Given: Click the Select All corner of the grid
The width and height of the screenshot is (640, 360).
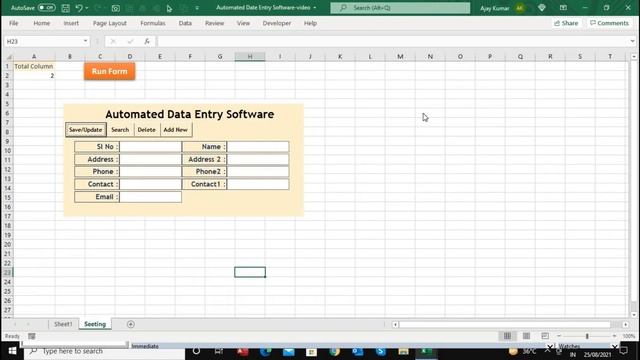Looking at the screenshot, I should click(x=8, y=57).
